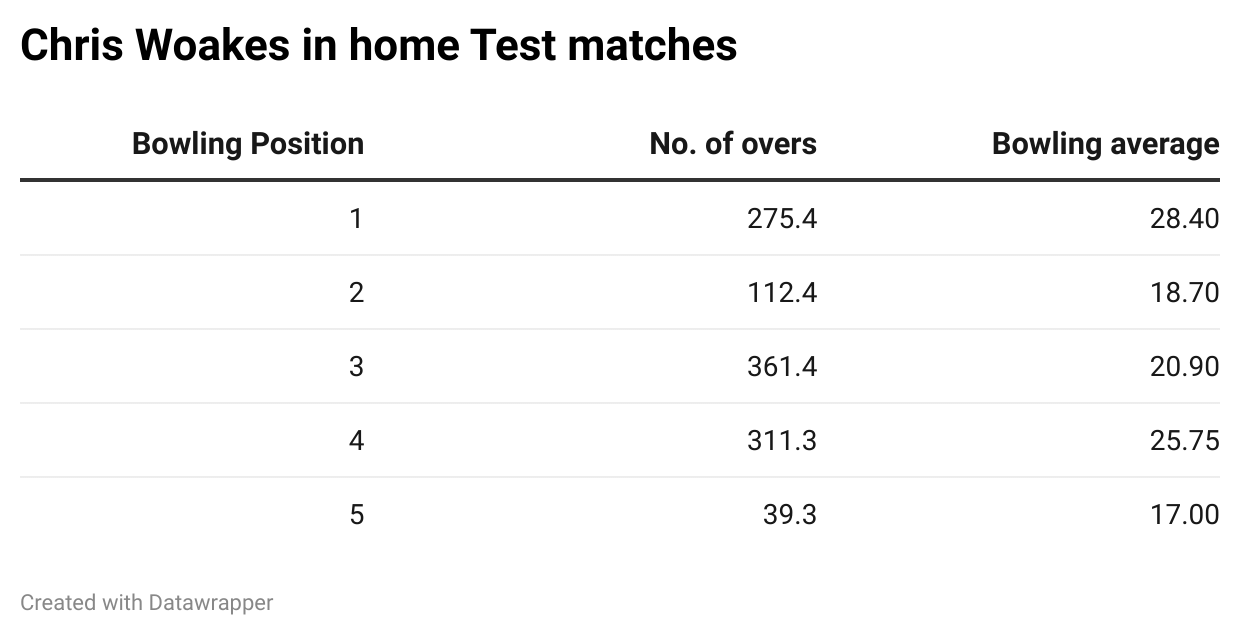Screen dimensions: 1240x636
Task: Click the 311.3 overs value
Action: tap(781, 440)
